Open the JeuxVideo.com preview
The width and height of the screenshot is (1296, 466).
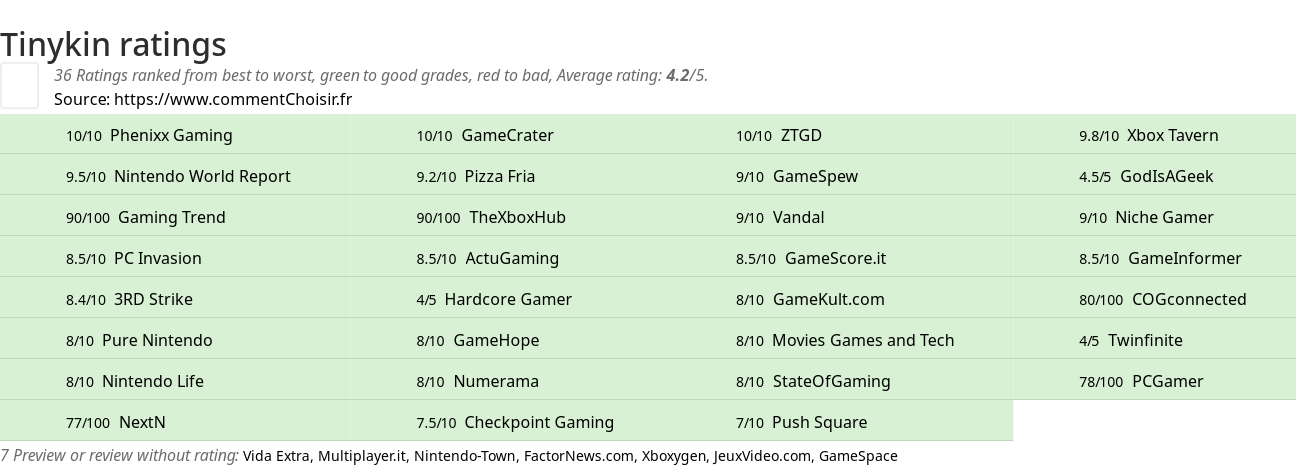click(x=761, y=456)
